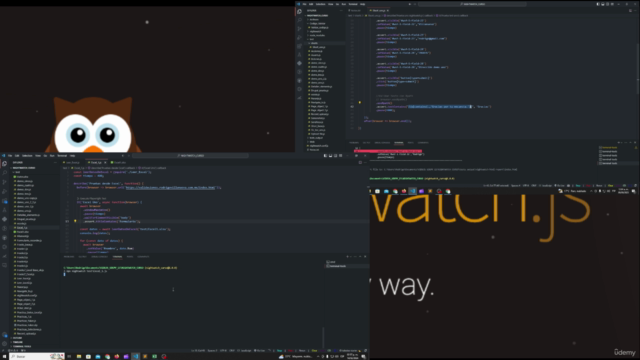640x360 pixels.
Task: Select the Excel_1.js editor tab
Action: coord(96,162)
